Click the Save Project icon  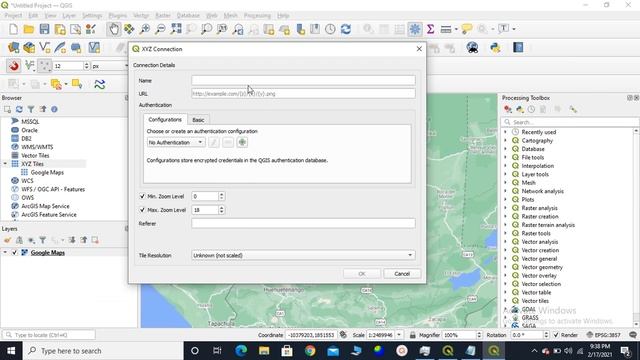coord(44,29)
